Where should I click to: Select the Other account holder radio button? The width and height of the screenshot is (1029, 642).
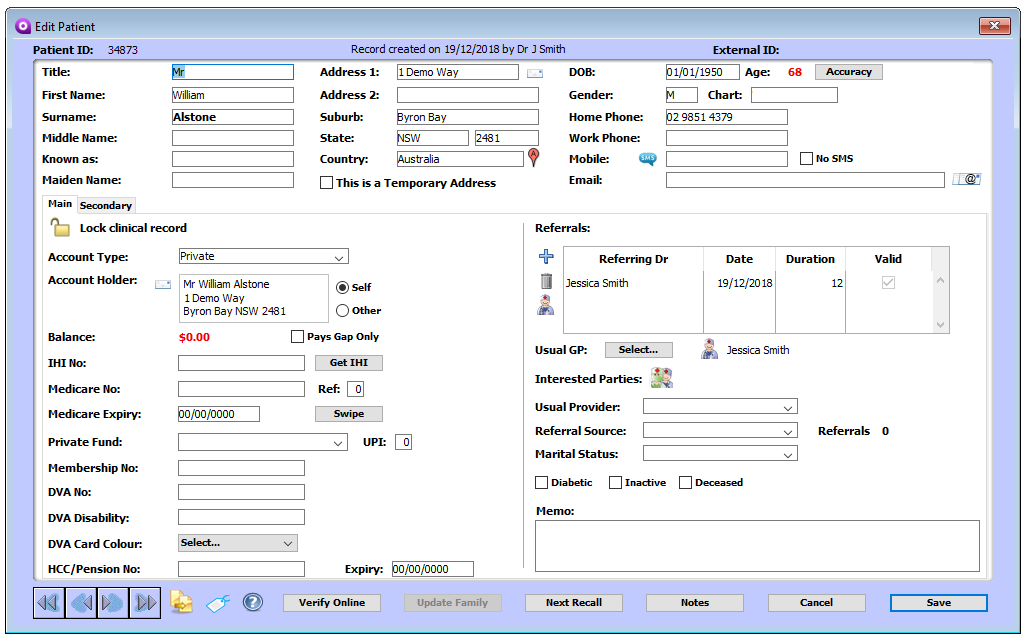pyautogui.click(x=342, y=310)
